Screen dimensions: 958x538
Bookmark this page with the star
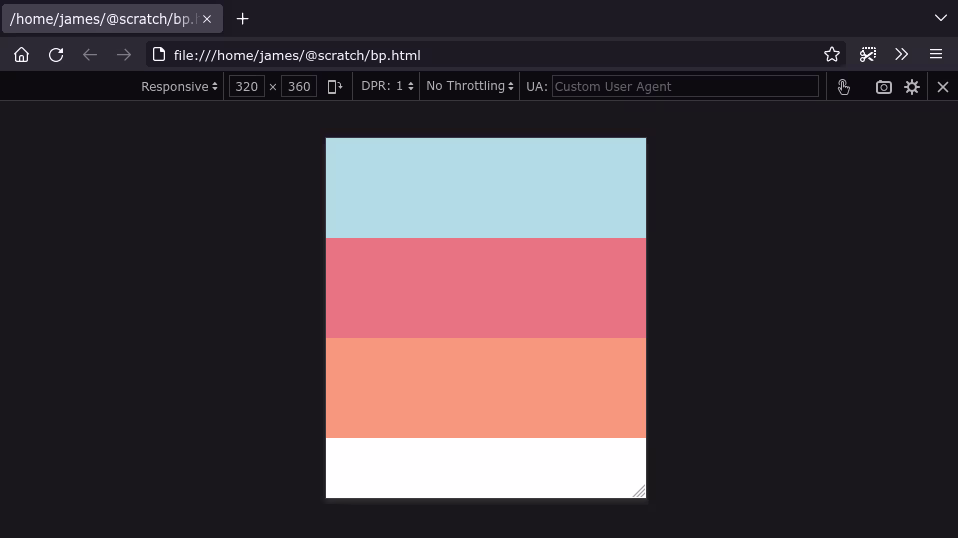point(832,55)
